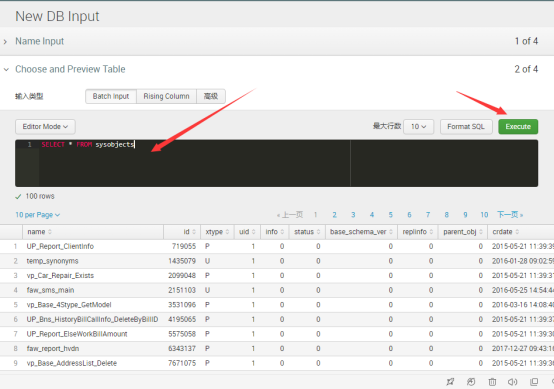Go to results page 9
554x389 pixels.
465,215
